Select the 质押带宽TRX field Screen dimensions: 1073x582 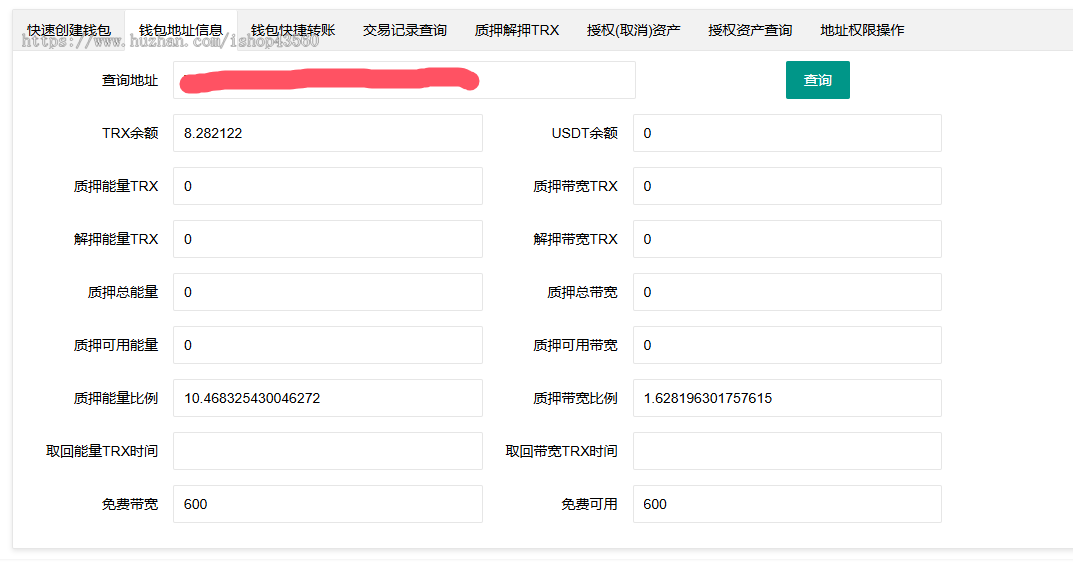point(787,186)
